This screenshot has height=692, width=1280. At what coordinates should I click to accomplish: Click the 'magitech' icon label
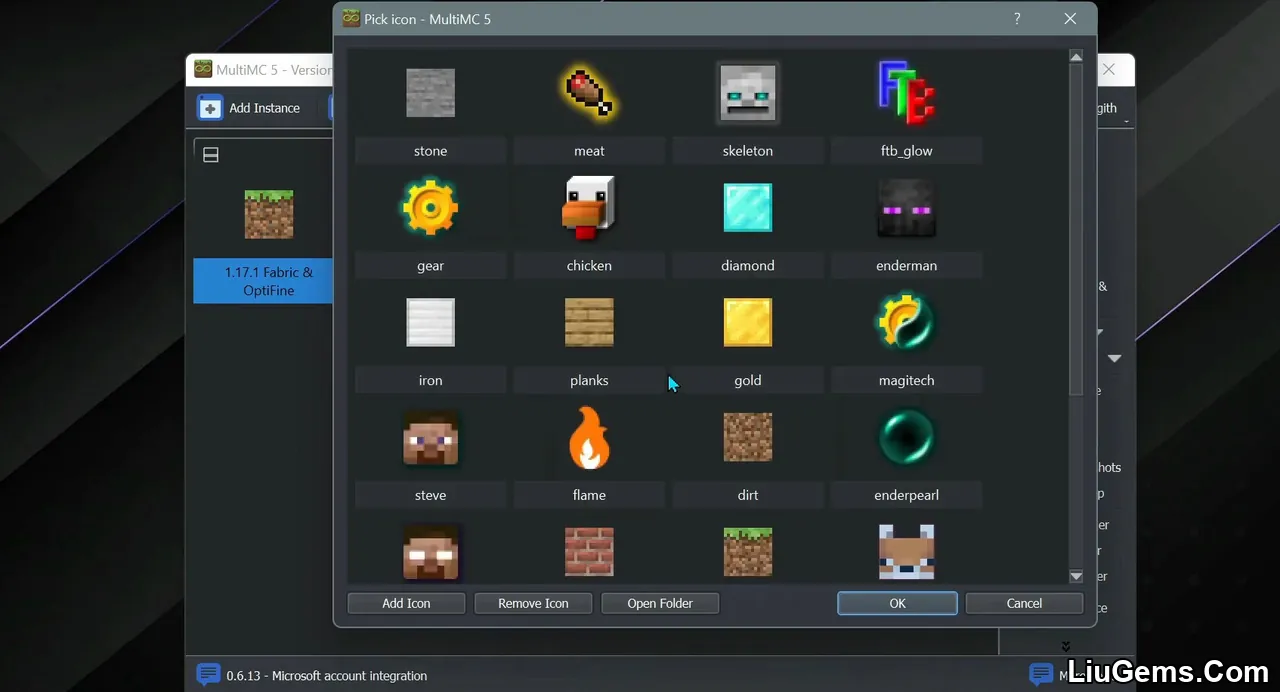tap(906, 380)
